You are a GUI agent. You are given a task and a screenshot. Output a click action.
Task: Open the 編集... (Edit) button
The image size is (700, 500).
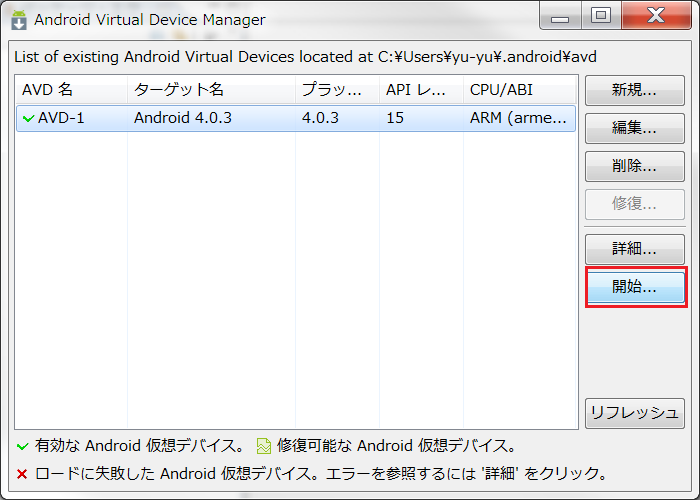[x=634, y=128]
